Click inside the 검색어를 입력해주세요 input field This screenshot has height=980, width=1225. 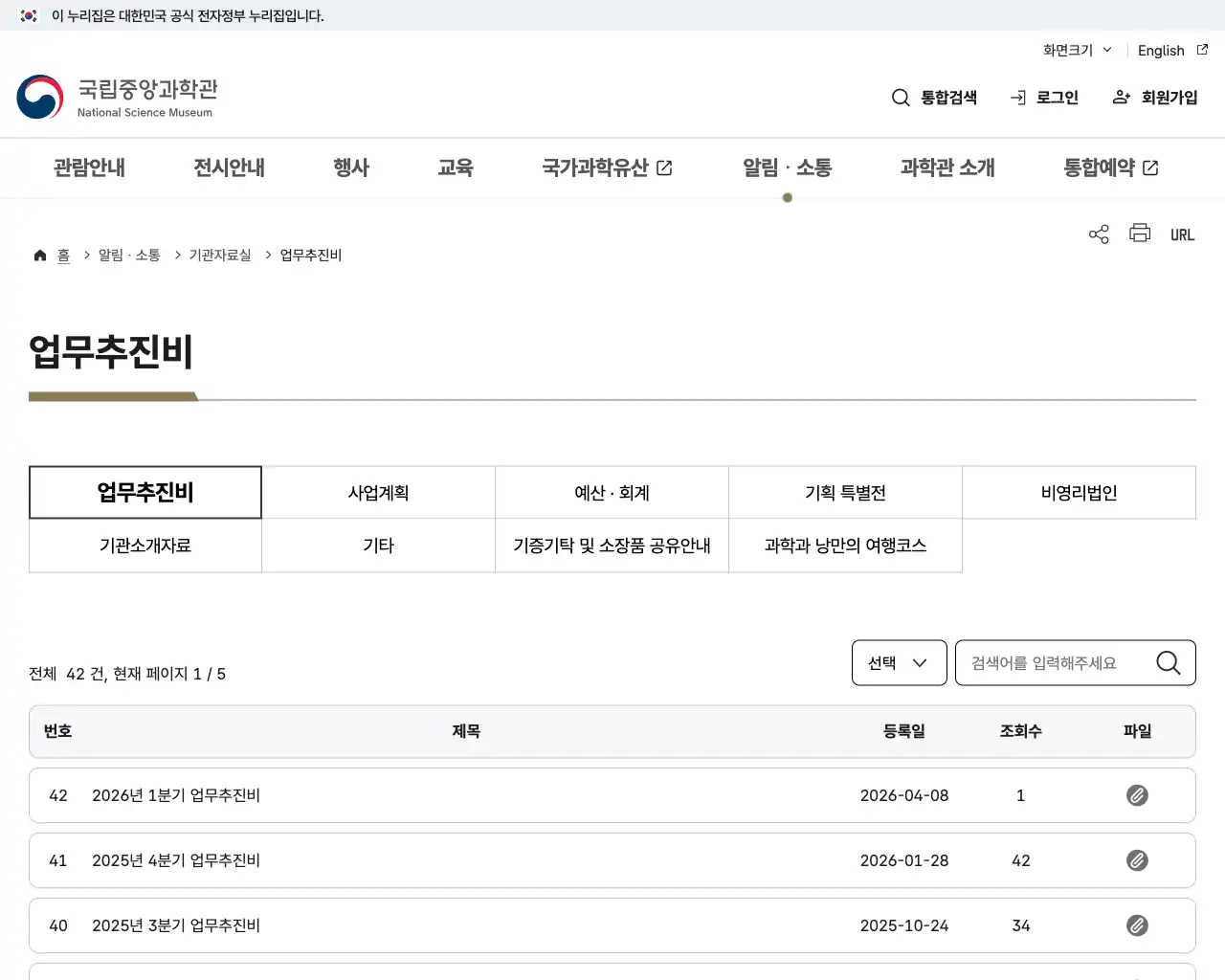[1053, 662]
